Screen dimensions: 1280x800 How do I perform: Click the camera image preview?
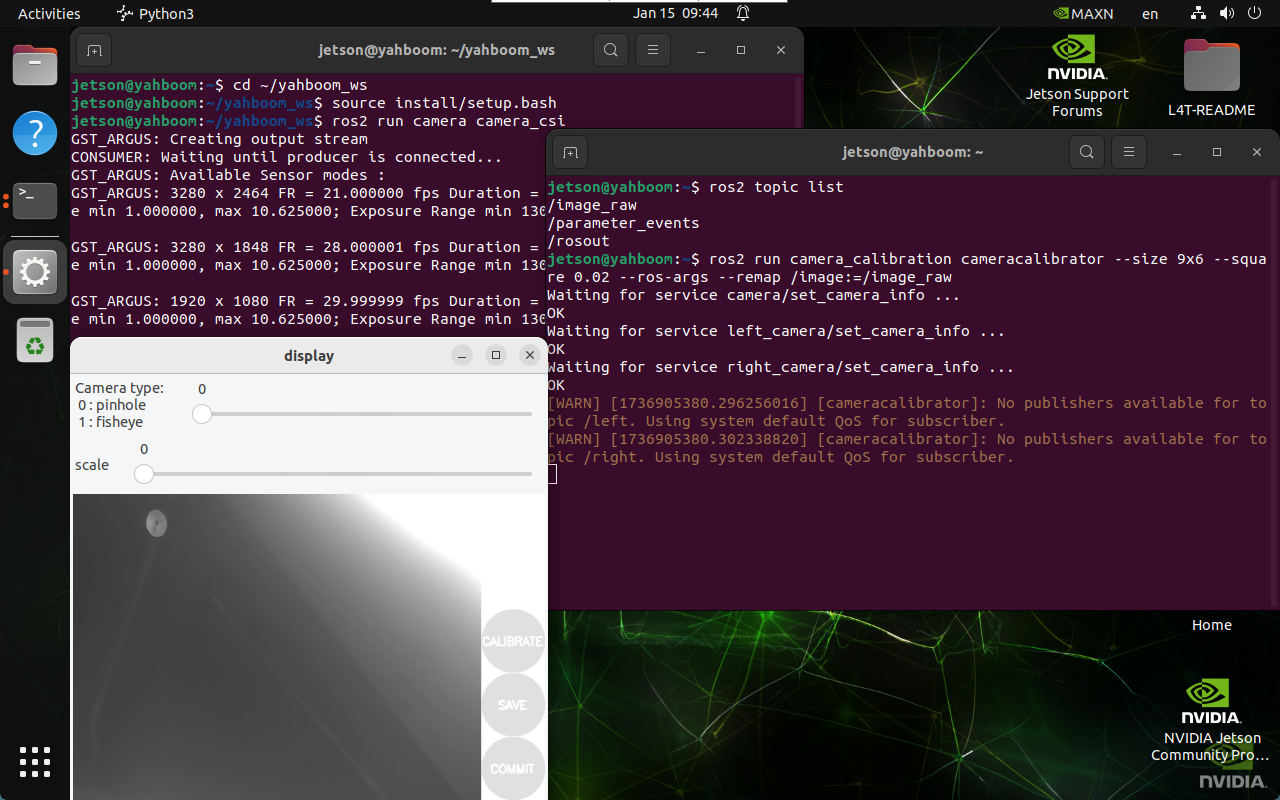click(277, 646)
